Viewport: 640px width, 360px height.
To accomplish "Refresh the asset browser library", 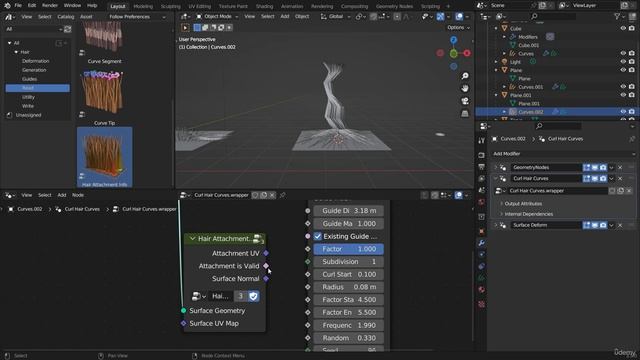I will click(68, 29).
